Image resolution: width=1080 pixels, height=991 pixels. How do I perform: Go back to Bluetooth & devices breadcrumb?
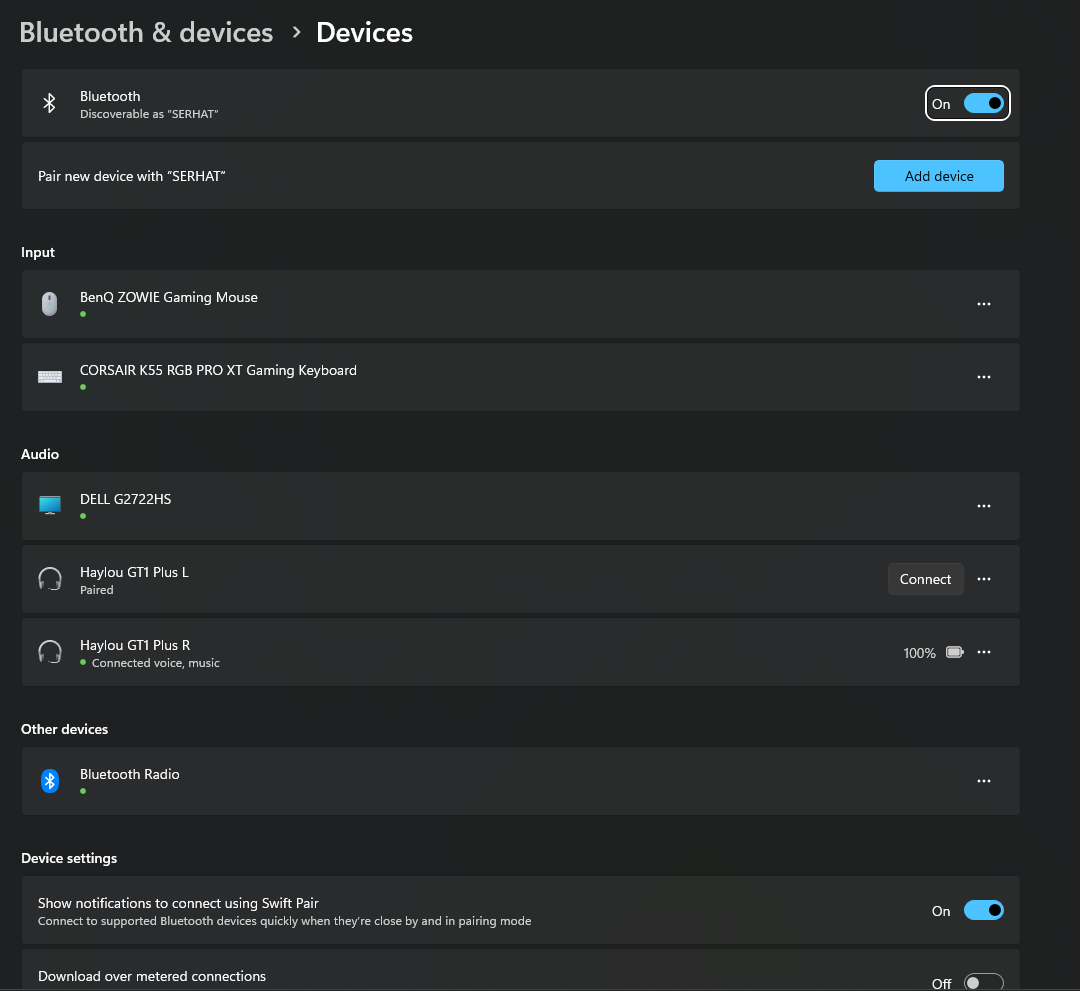tap(146, 32)
